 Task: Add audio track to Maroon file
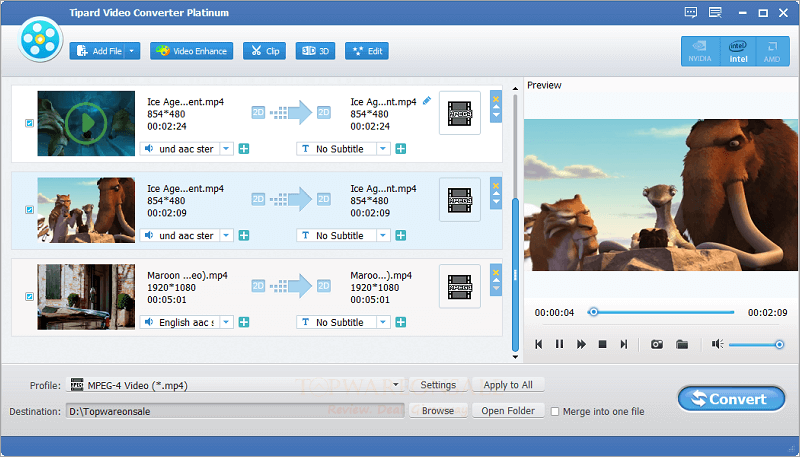[x=244, y=322]
